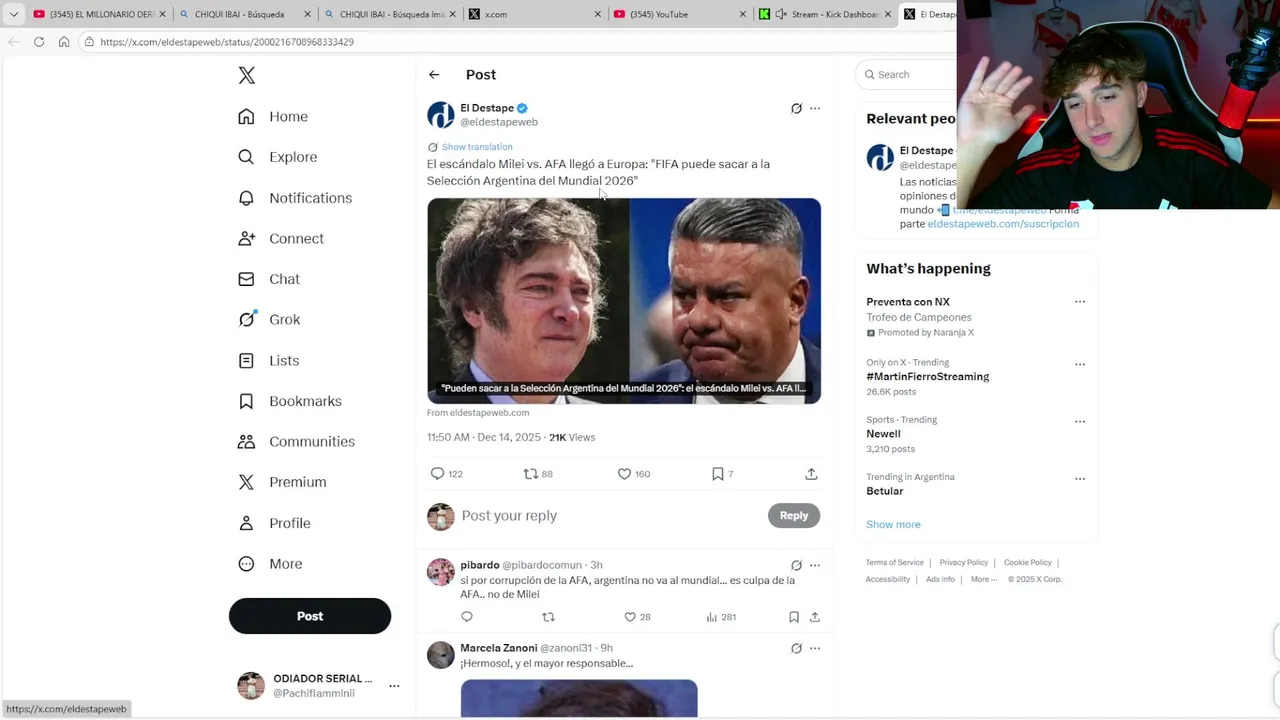This screenshot has width=1280, height=720.
Task: Reload the page in browser toolbar
Action: 39,42
